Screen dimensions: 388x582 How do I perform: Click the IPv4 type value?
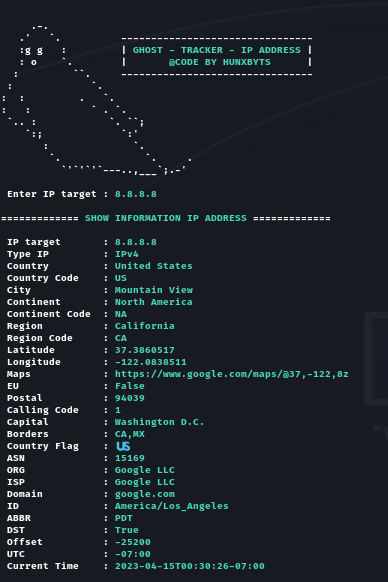tap(127, 254)
